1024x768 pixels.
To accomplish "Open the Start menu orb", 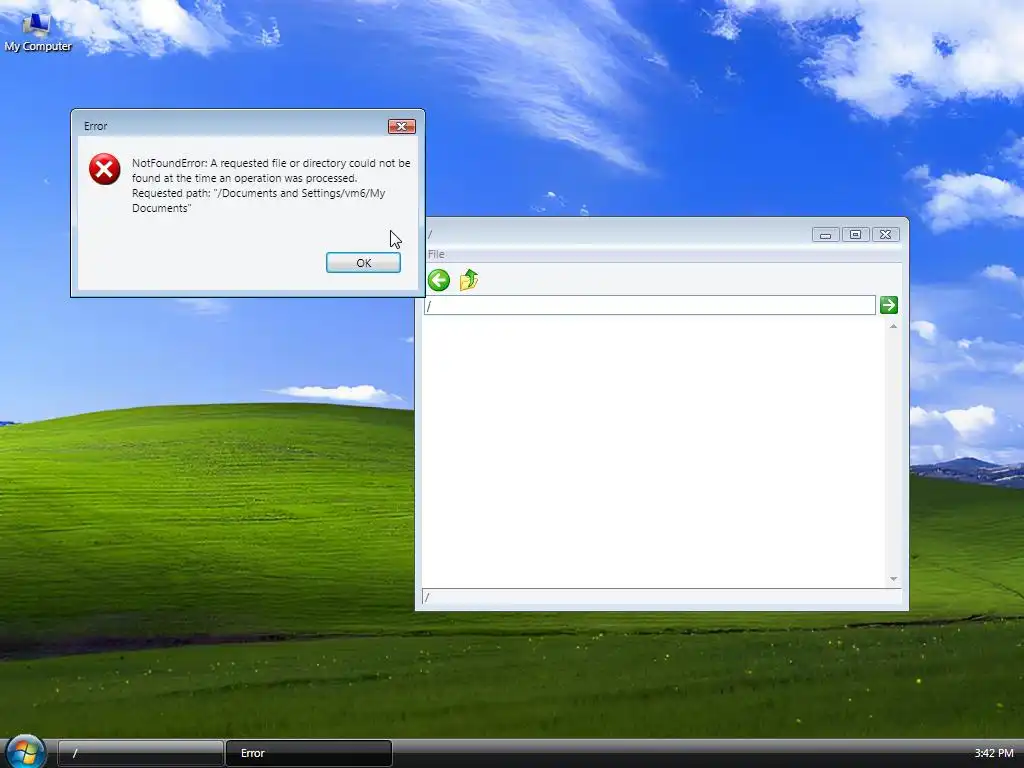I will click(x=25, y=751).
